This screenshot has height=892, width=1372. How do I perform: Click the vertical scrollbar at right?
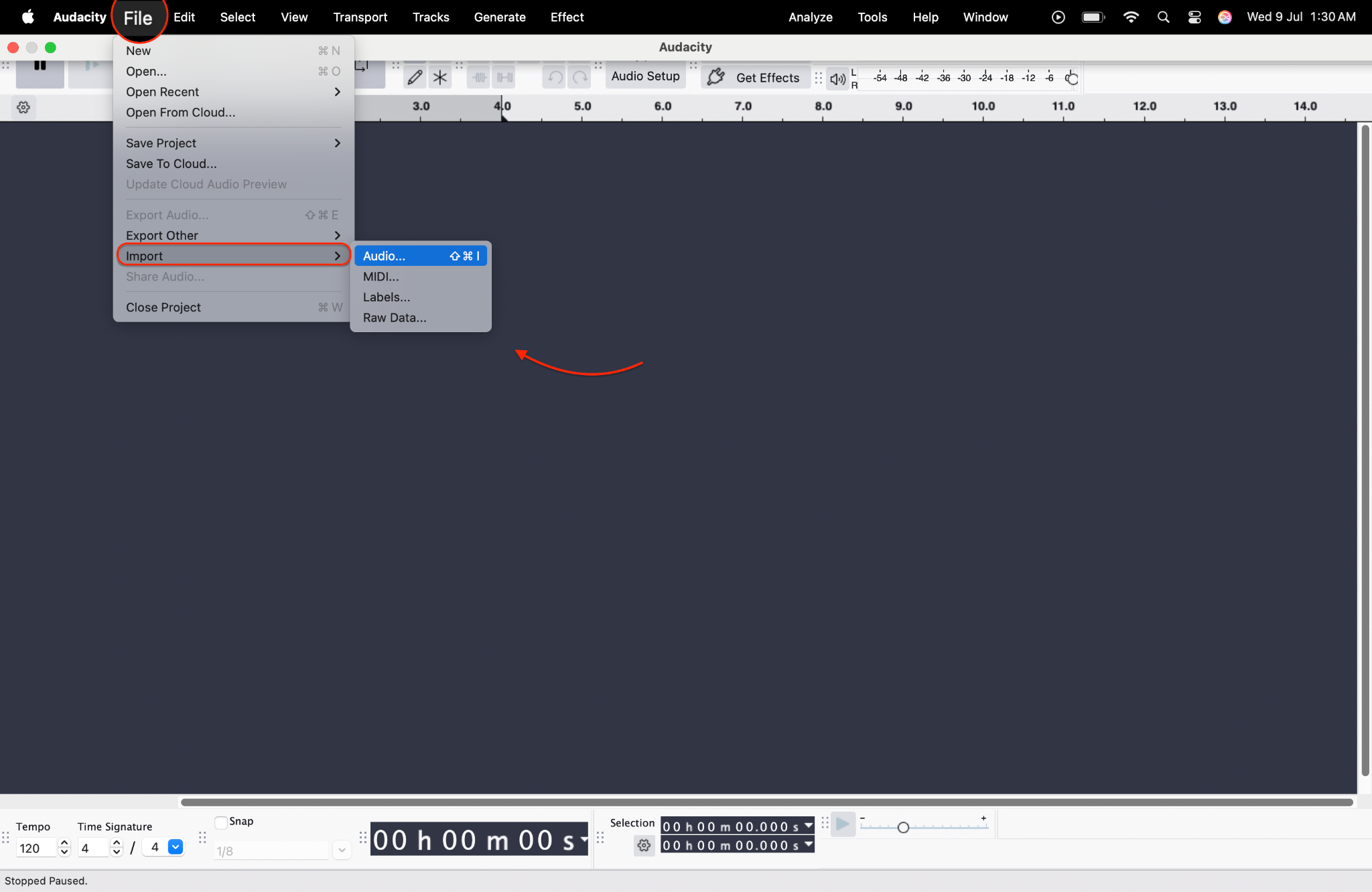(1365, 450)
